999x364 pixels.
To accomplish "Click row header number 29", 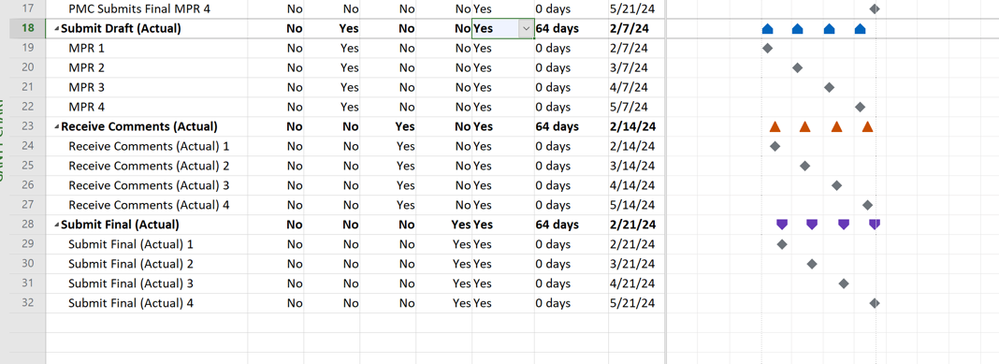I will [x=27, y=244].
